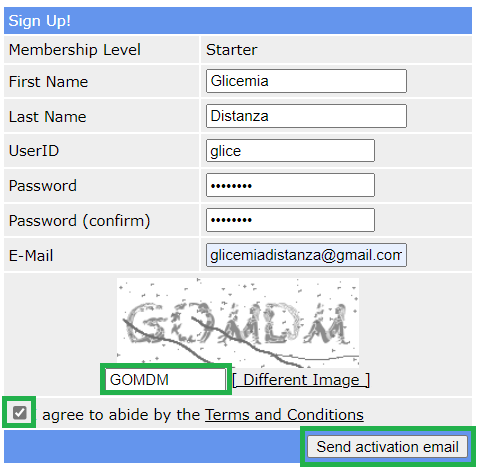This screenshot has height=471, width=479.
Task: Focus the E-Mail address field
Action: (x=306, y=255)
